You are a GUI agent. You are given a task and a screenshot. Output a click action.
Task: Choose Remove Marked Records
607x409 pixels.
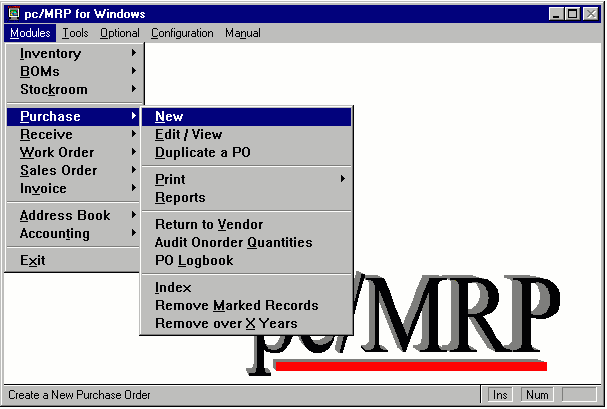pyautogui.click(x=247, y=306)
